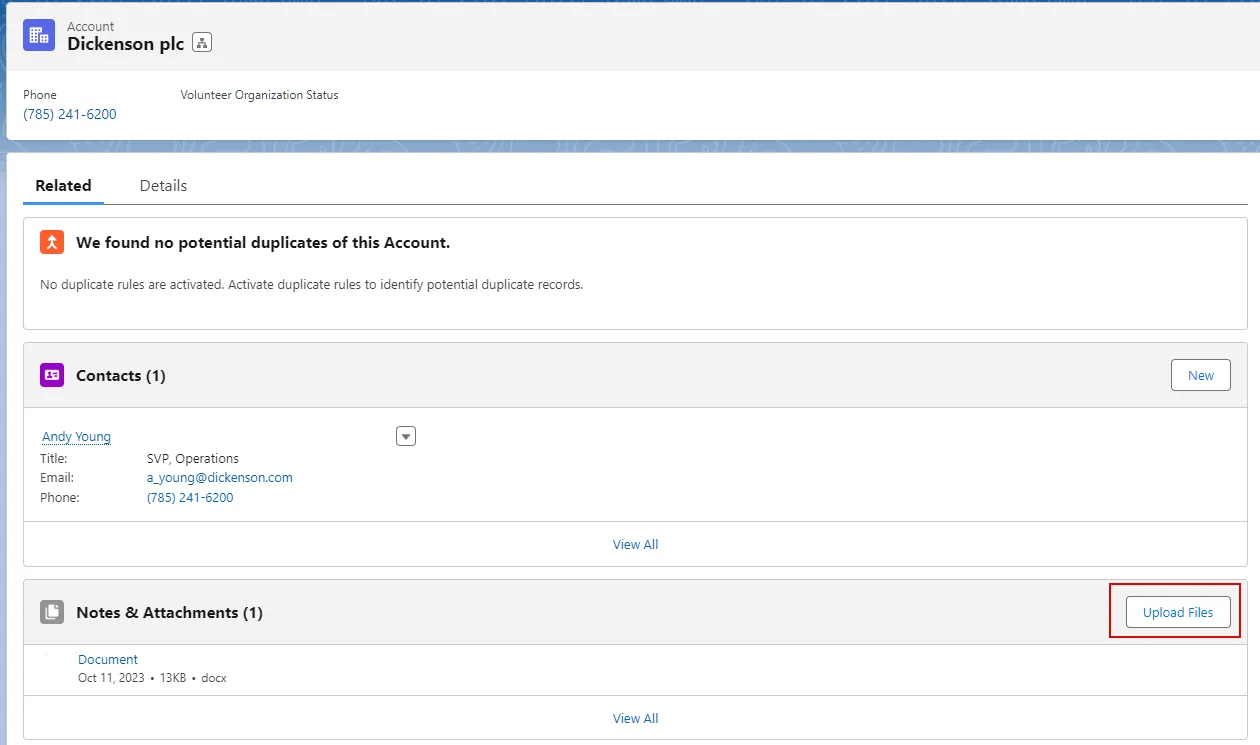Click the Notes & Attachments file icon
This screenshot has height=745, width=1260.
pos(51,611)
